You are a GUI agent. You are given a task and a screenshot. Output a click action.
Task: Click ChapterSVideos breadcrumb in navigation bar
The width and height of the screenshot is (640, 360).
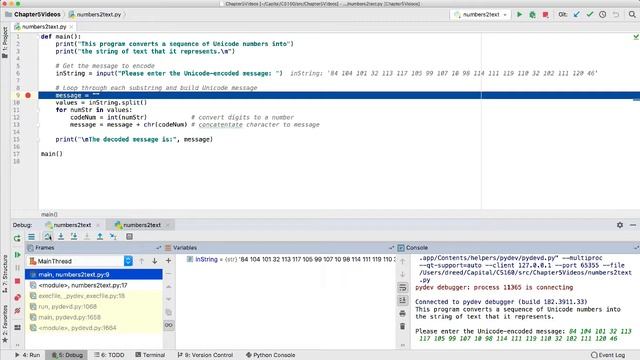[x=33, y=14]
